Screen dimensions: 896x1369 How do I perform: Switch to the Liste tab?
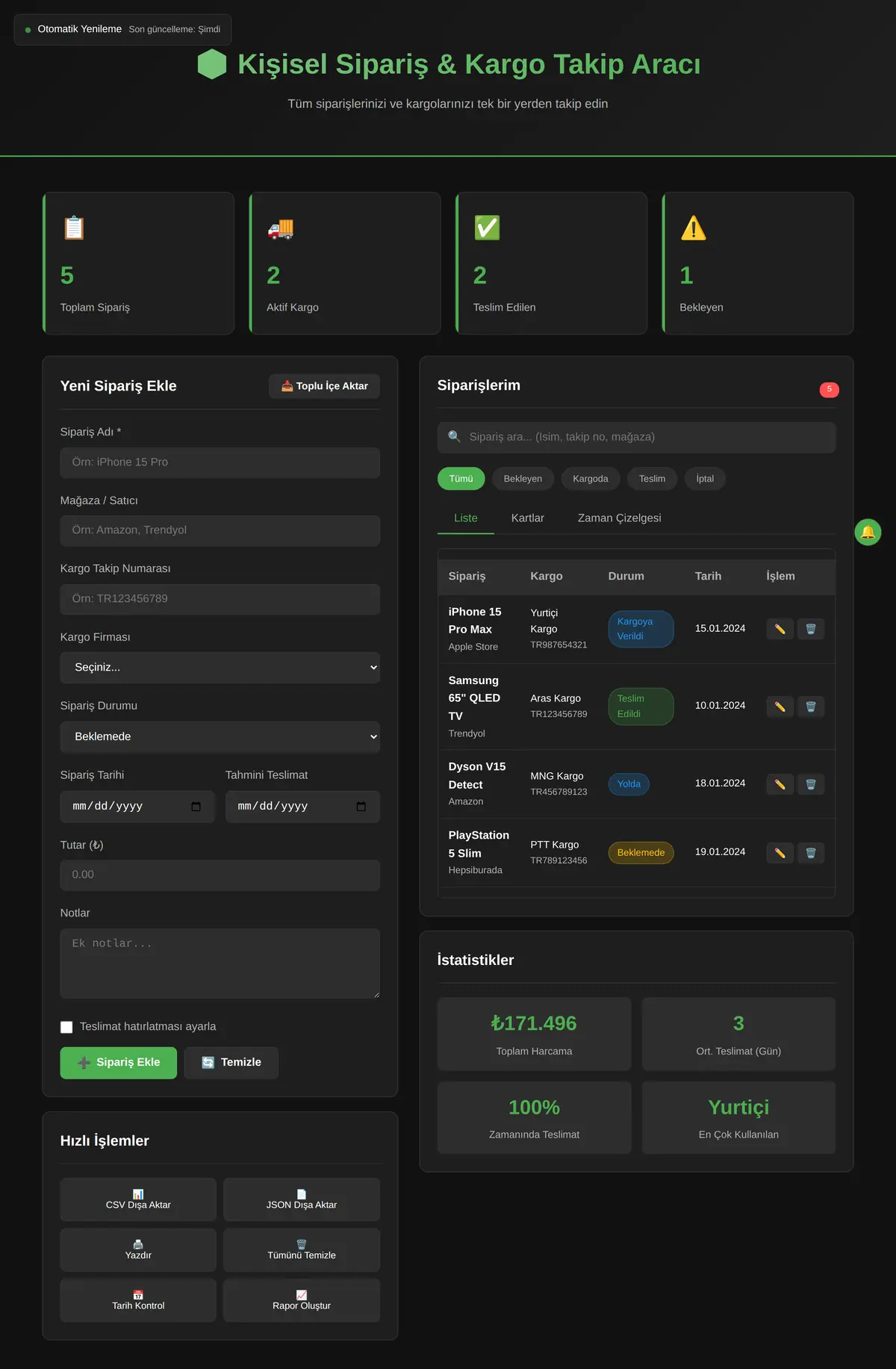466,518
